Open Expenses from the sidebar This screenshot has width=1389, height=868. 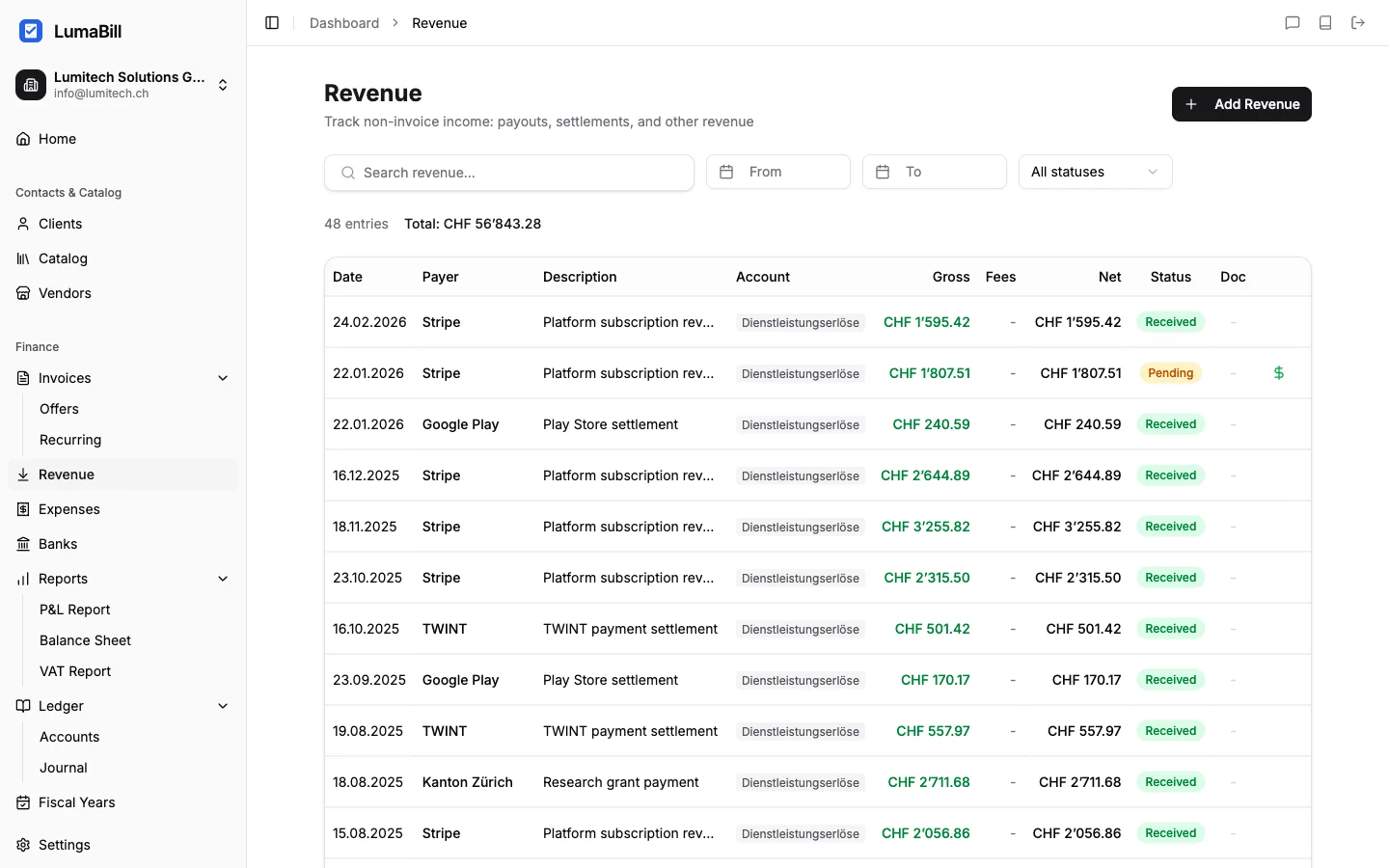68,509
